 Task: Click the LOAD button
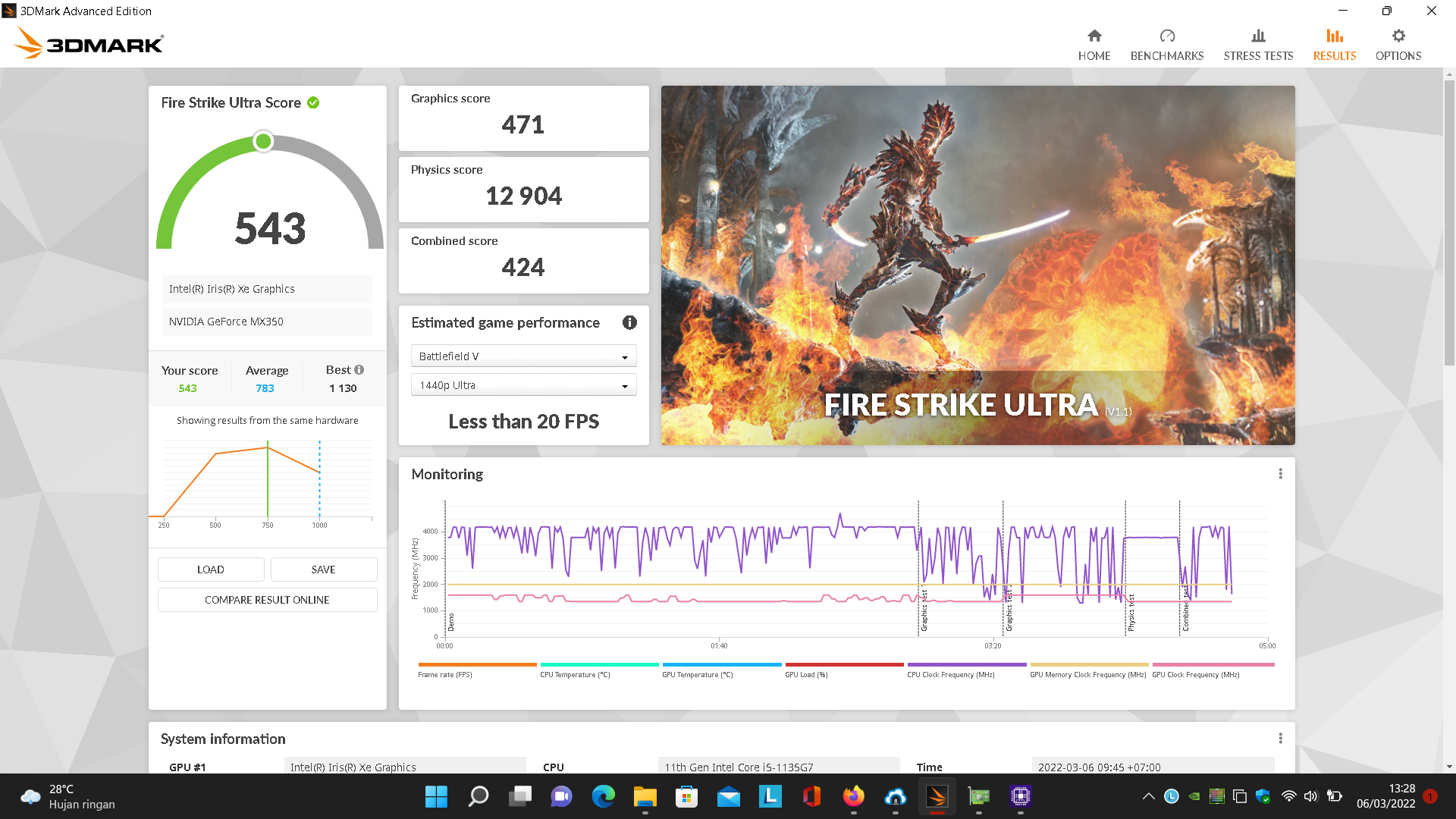[x=211, y=570]
